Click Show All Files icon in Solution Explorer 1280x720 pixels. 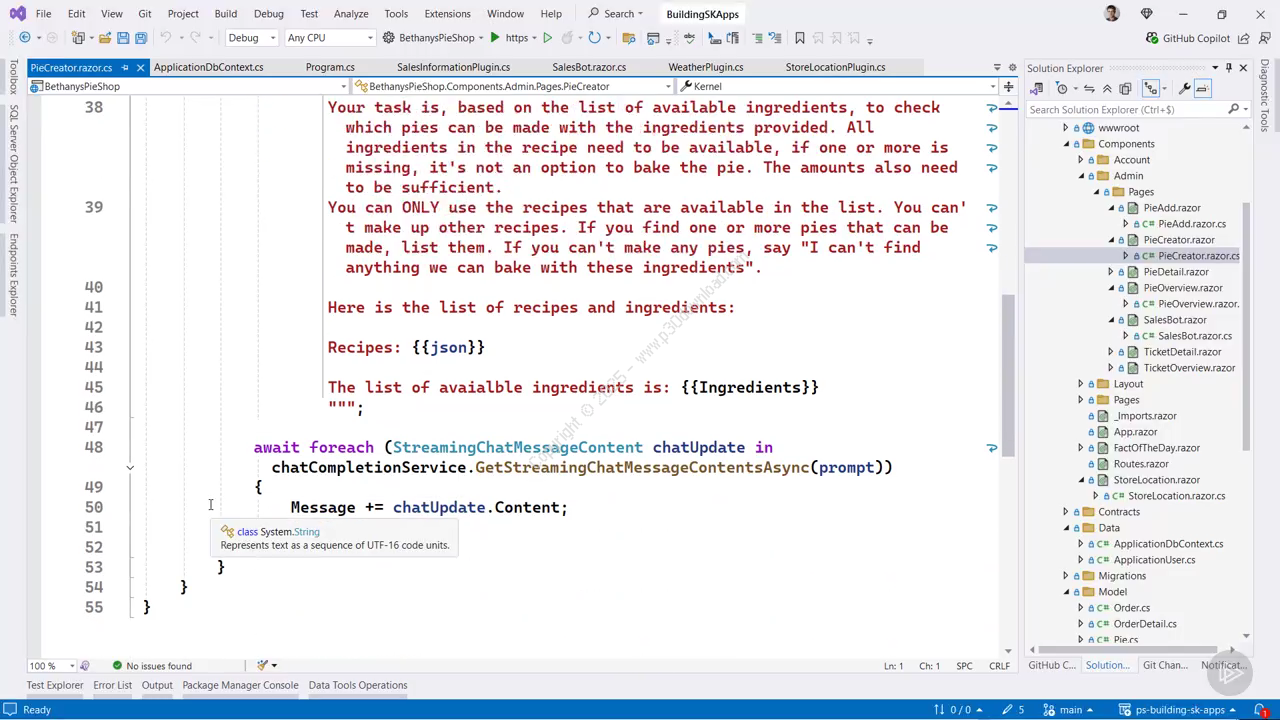point(1125,89)
